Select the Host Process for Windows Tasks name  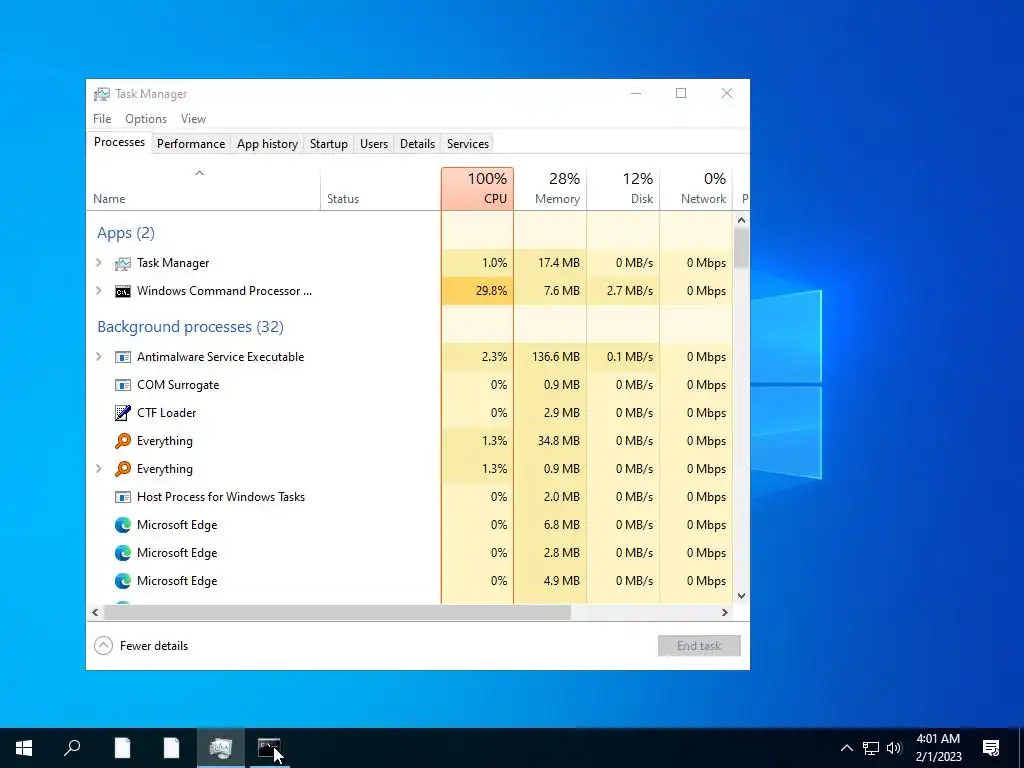221,497
